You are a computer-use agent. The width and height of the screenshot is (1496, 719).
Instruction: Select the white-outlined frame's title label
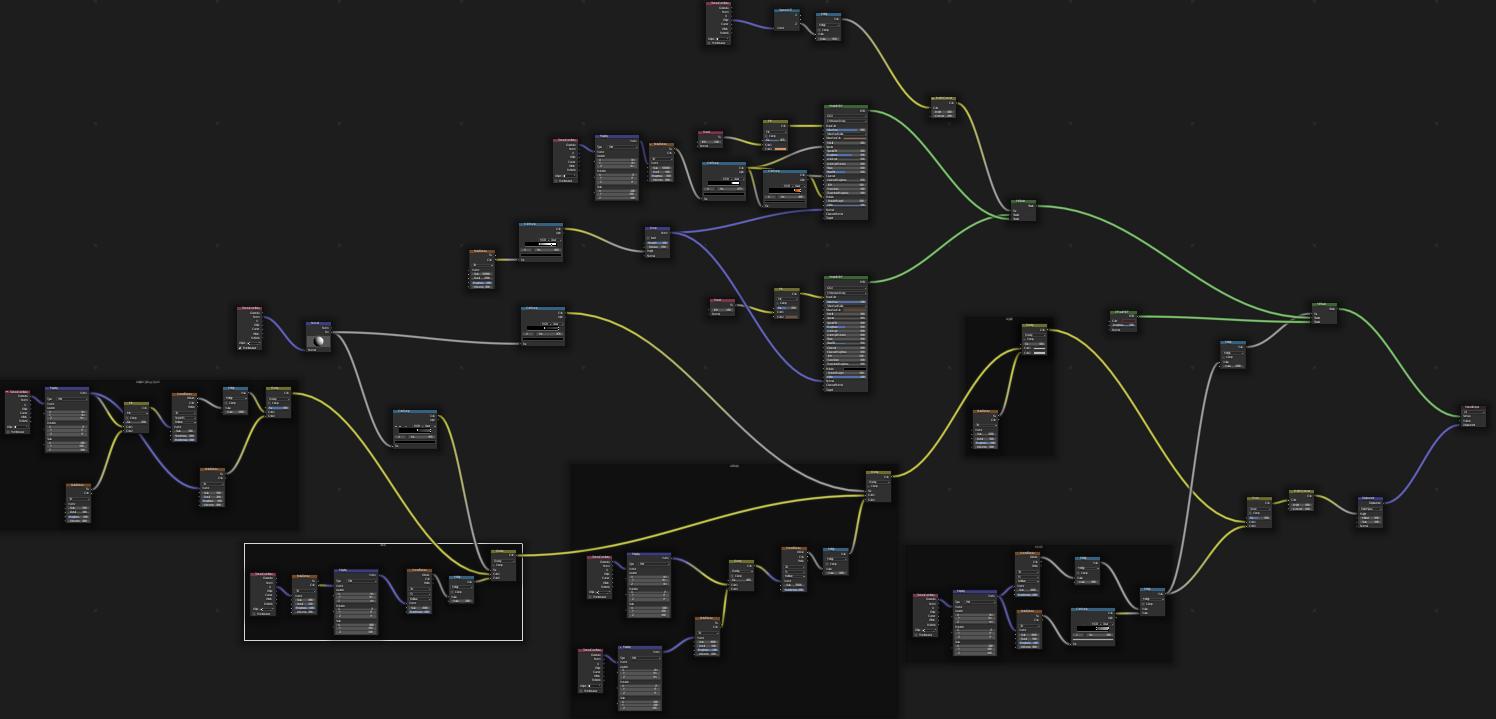383,545
